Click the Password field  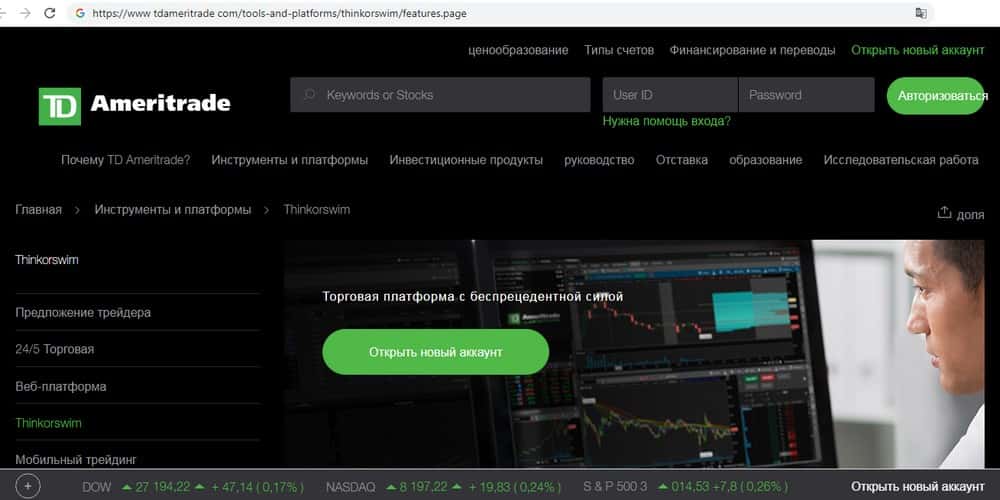806,94
